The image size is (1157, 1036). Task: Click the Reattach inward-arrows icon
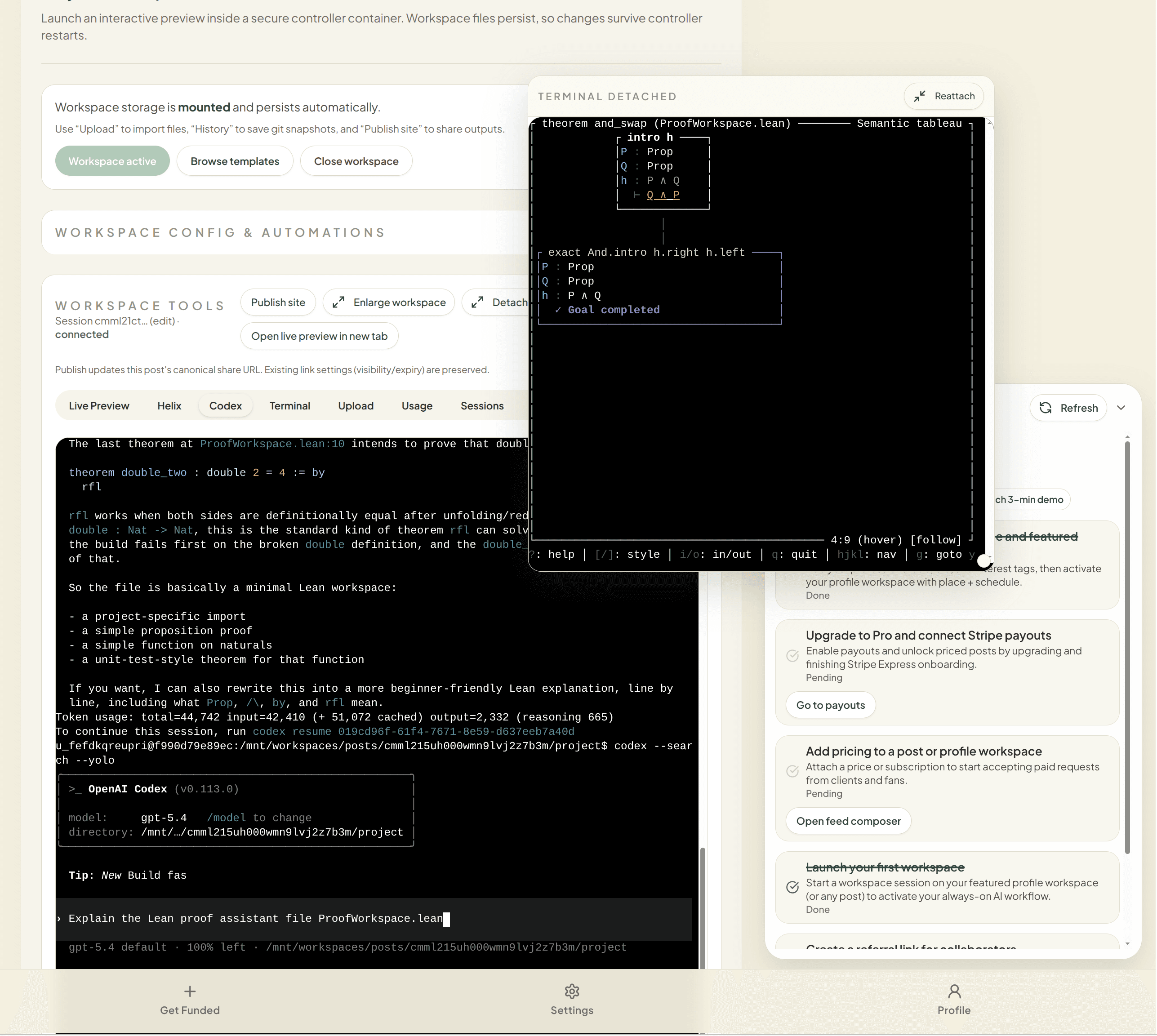click(x=920, y=96)
